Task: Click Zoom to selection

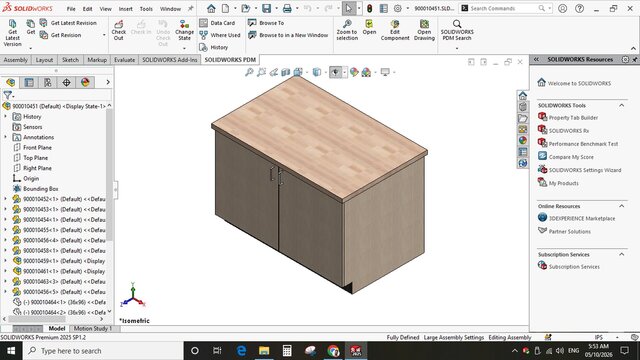Action: click(x=347, y=31)
